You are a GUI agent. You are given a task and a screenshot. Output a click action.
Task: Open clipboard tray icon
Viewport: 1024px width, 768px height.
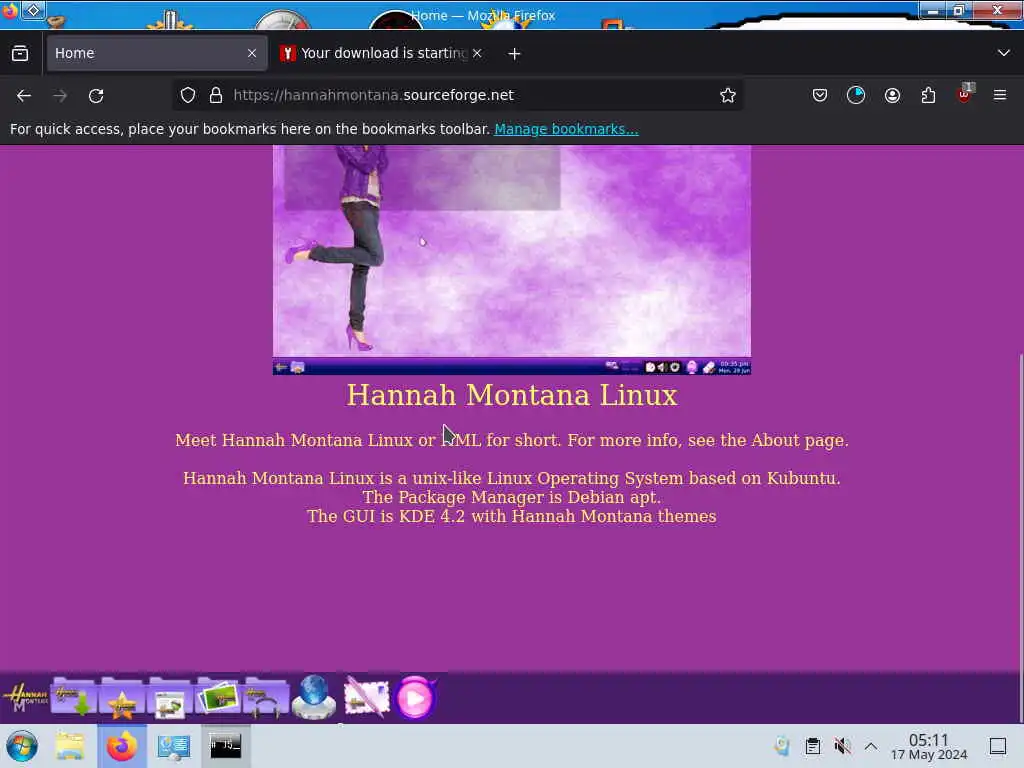tap(812, 746)
